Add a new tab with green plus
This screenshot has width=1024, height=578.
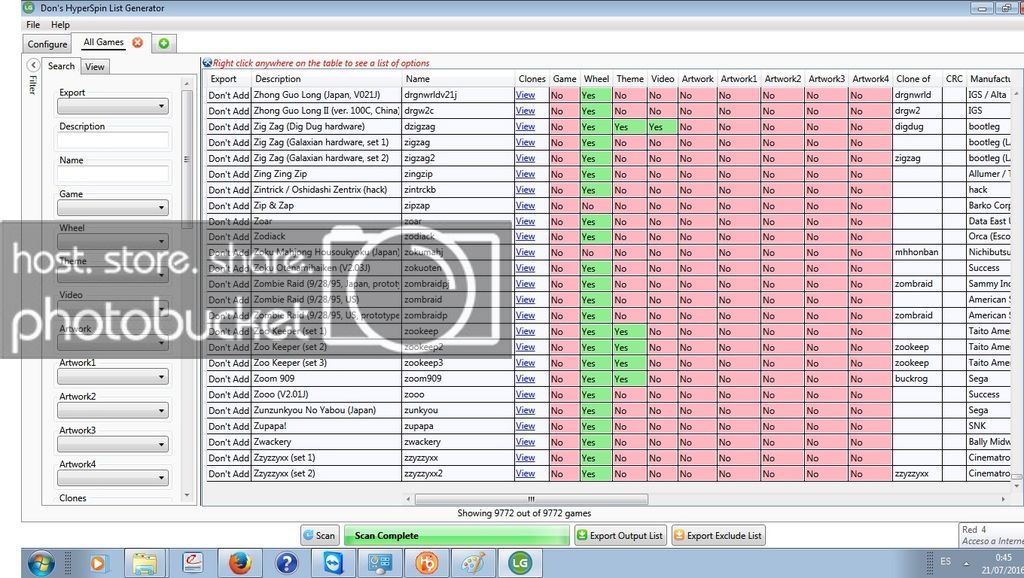pos(163,43)
